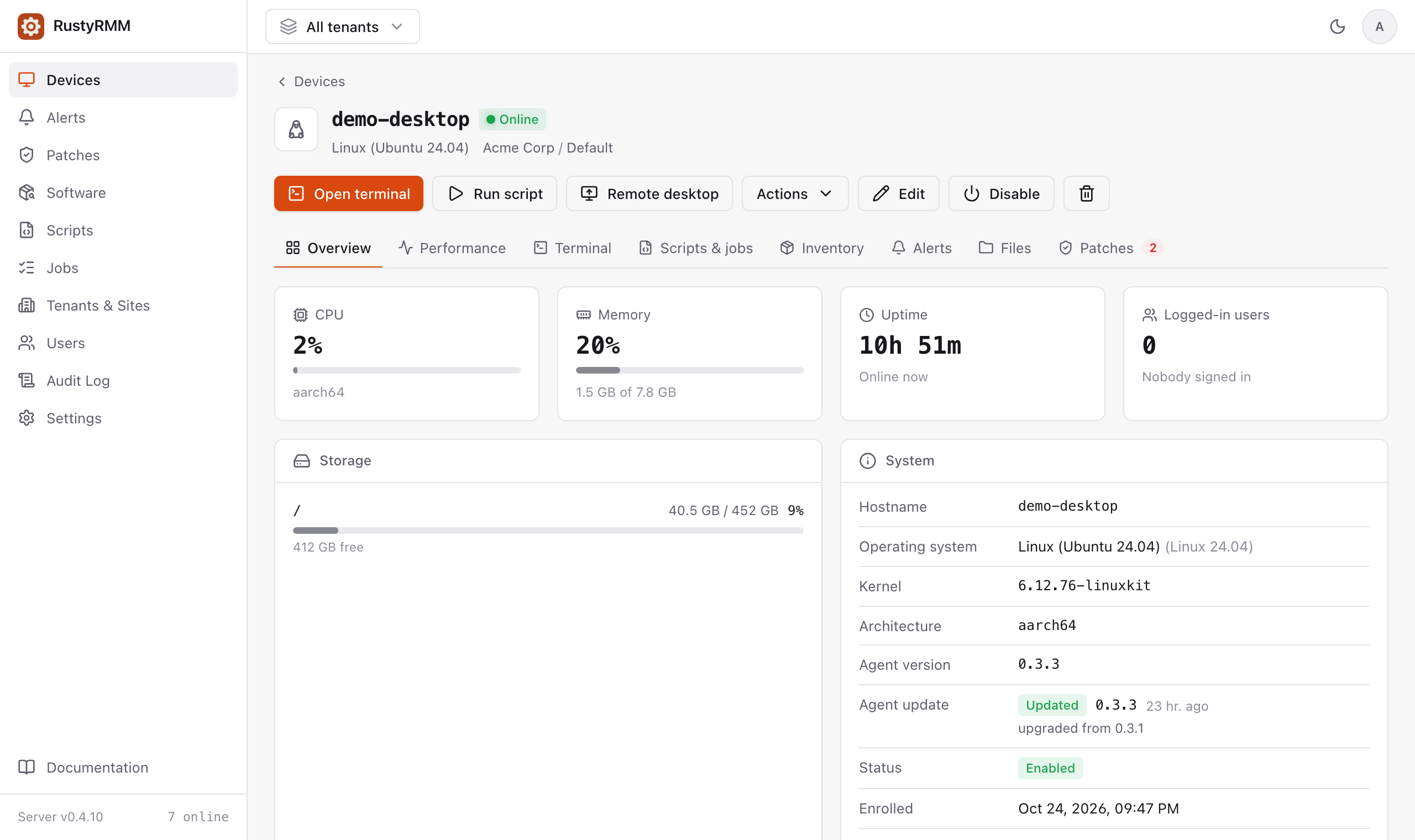Click the RustyRMM gear logo
This screenshot has width=1415, height=840.
click(30, 26)
